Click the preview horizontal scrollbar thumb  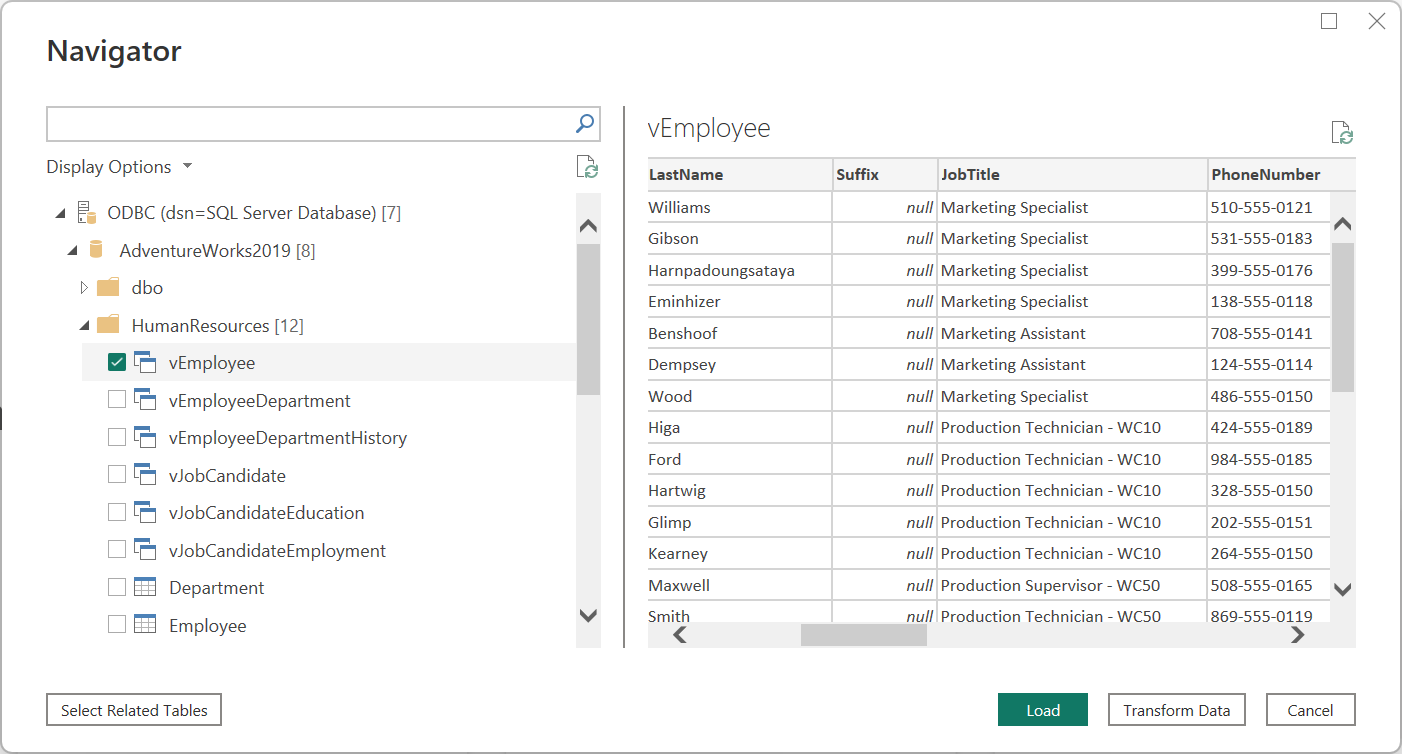(863, 635)
